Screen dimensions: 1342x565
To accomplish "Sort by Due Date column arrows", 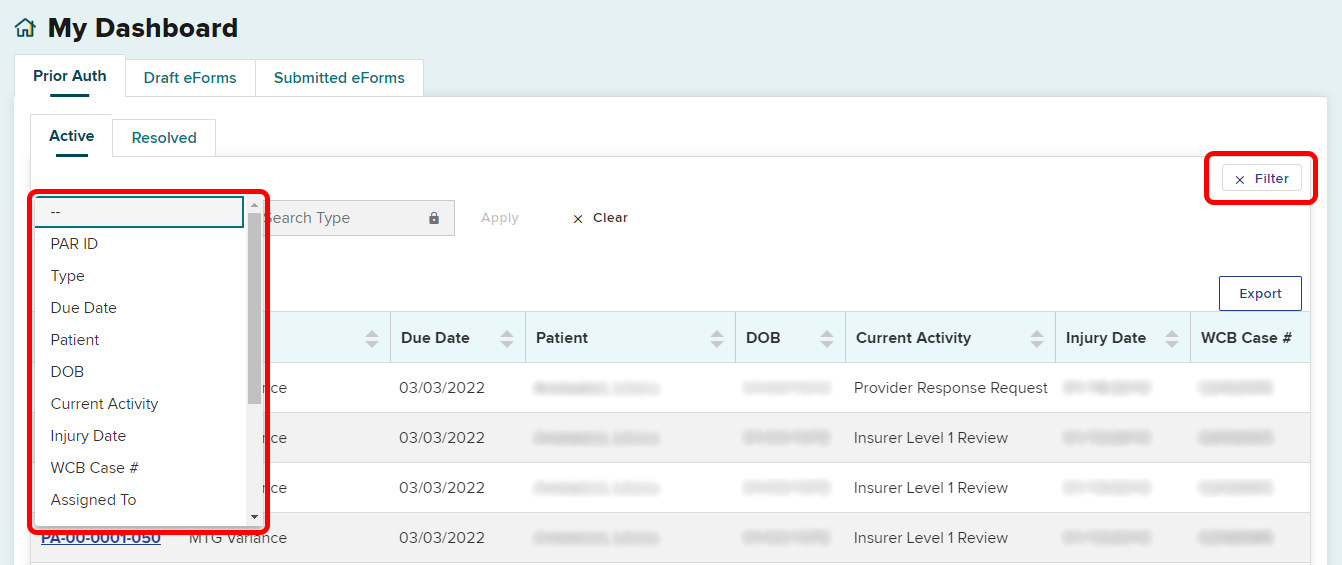I will coord(507,339).
